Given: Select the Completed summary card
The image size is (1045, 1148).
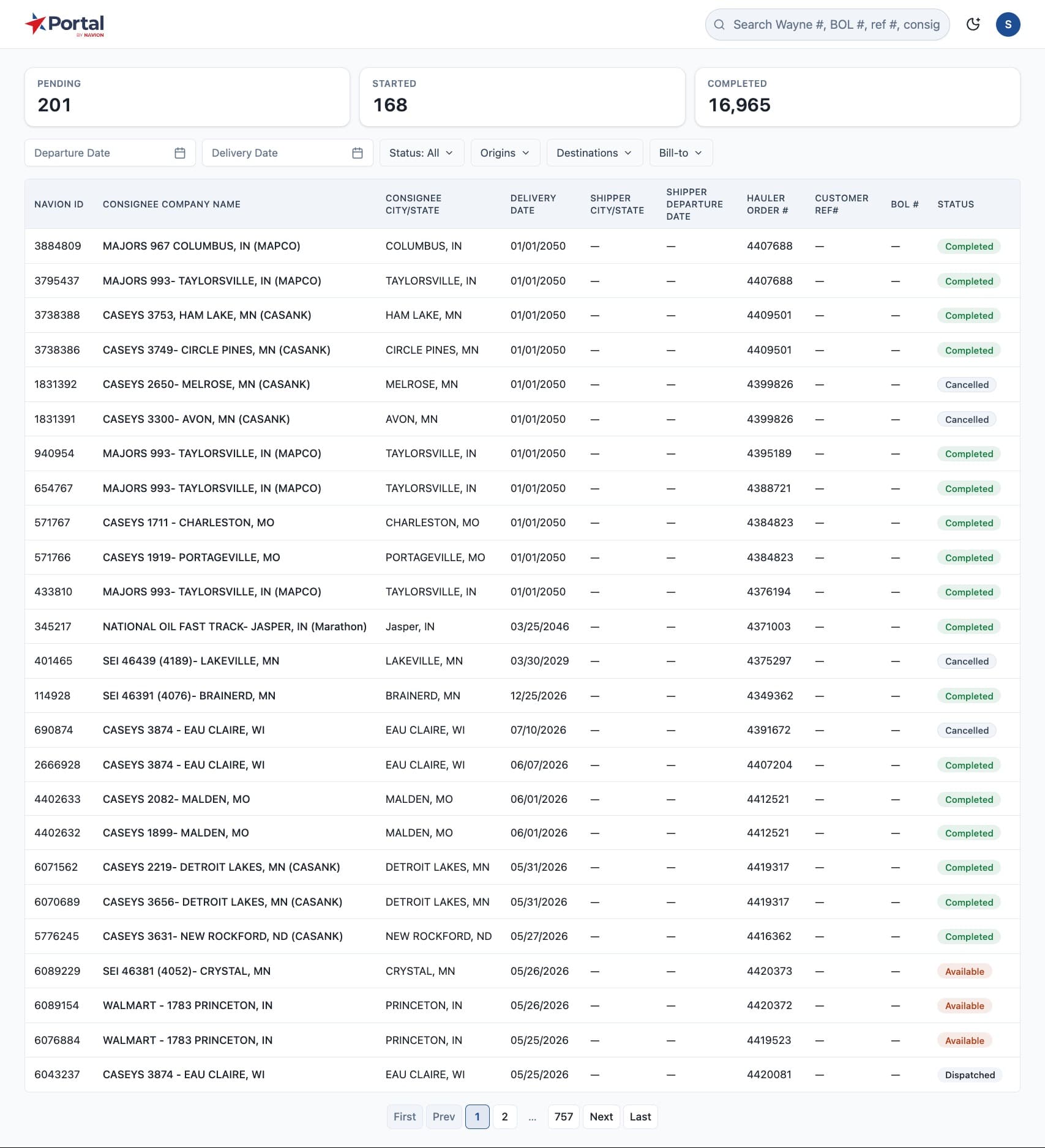Looking at the screenshot, I should pos(858,97).
